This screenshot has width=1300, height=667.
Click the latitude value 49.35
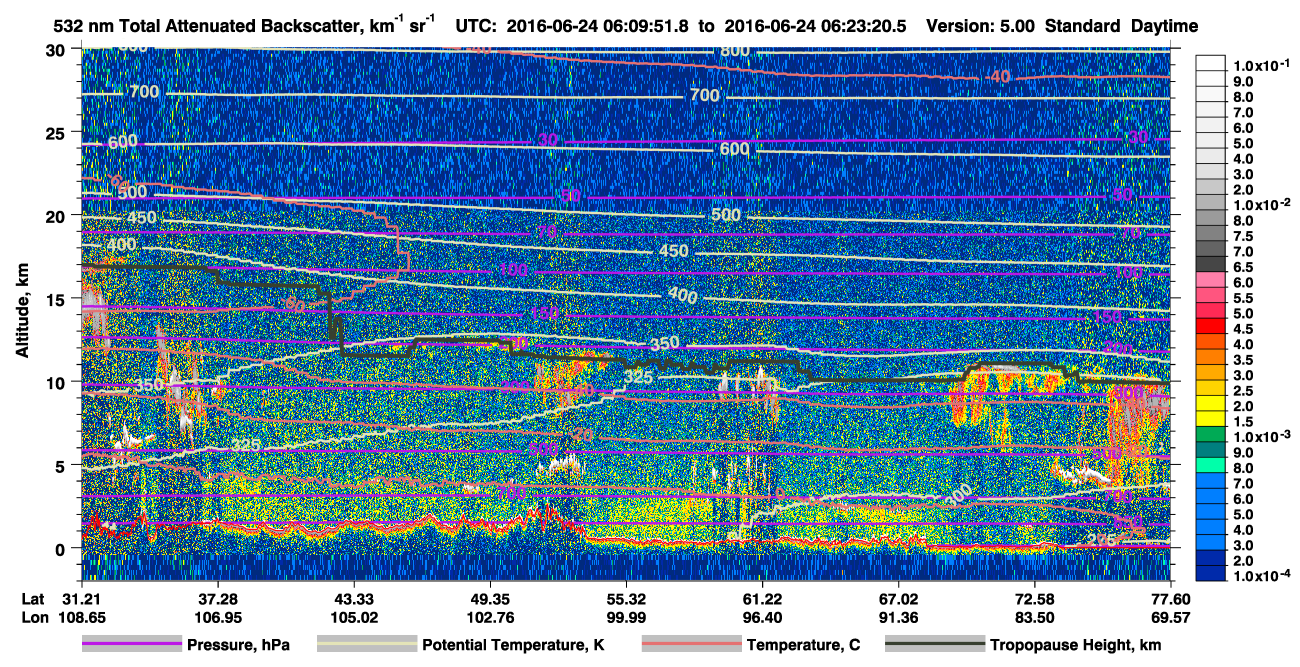pos(489,598)
